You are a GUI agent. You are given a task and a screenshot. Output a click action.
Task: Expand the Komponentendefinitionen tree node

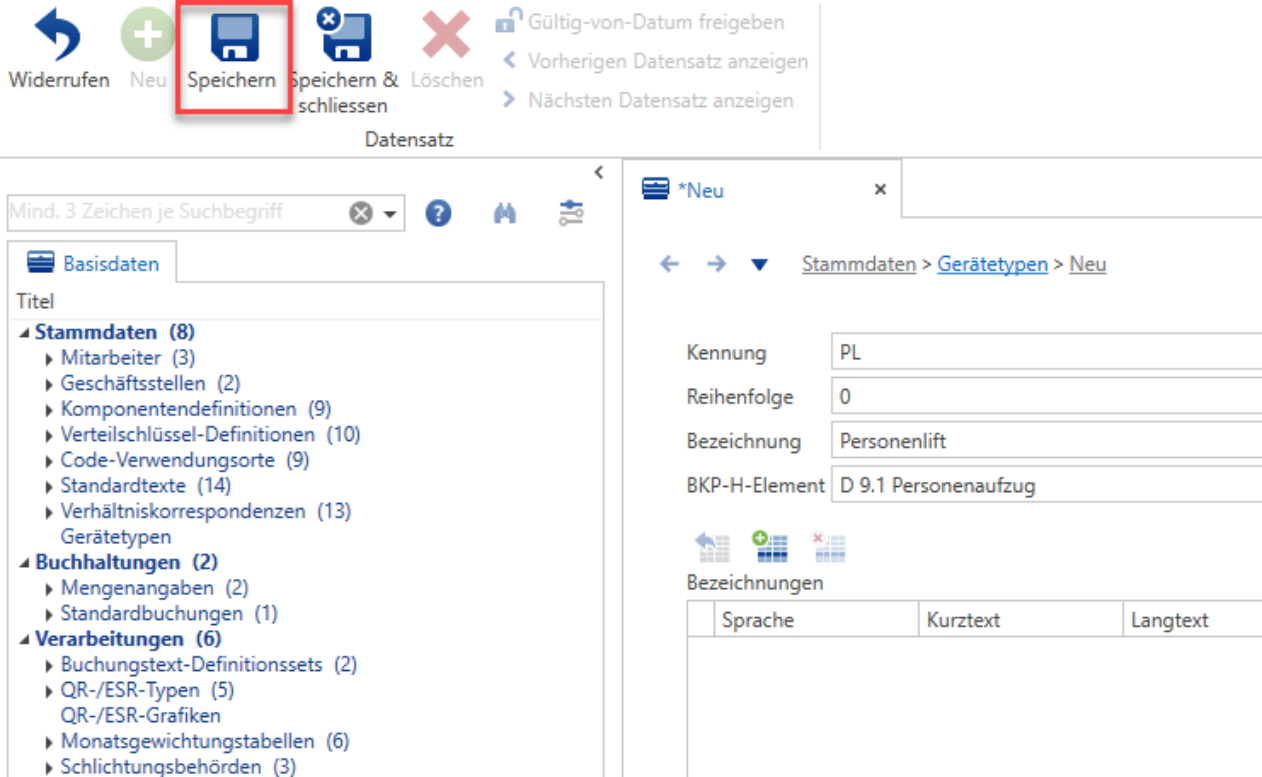point(49,410)
